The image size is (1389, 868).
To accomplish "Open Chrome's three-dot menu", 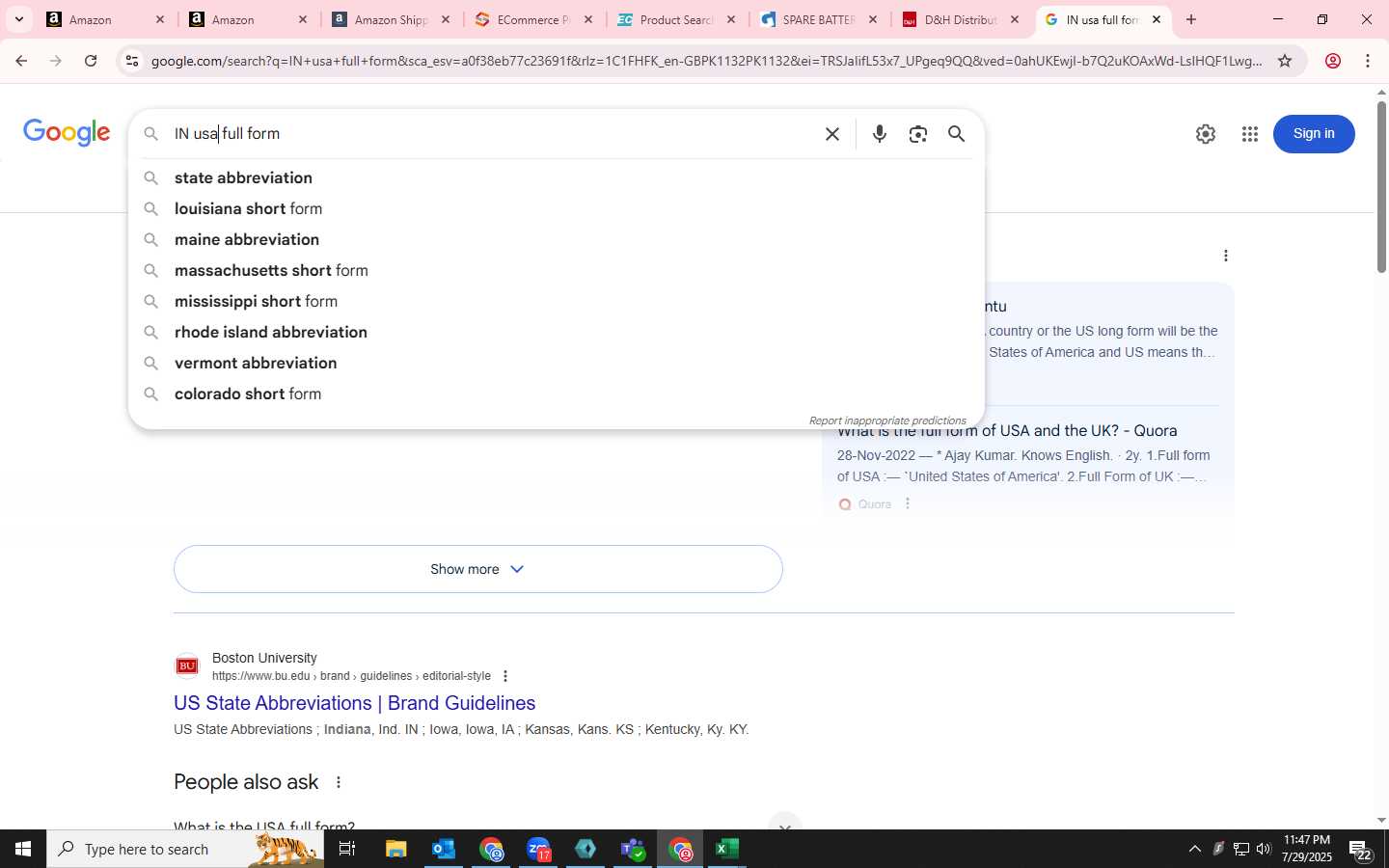I will pyautogui.click(x=1368, y=61).
